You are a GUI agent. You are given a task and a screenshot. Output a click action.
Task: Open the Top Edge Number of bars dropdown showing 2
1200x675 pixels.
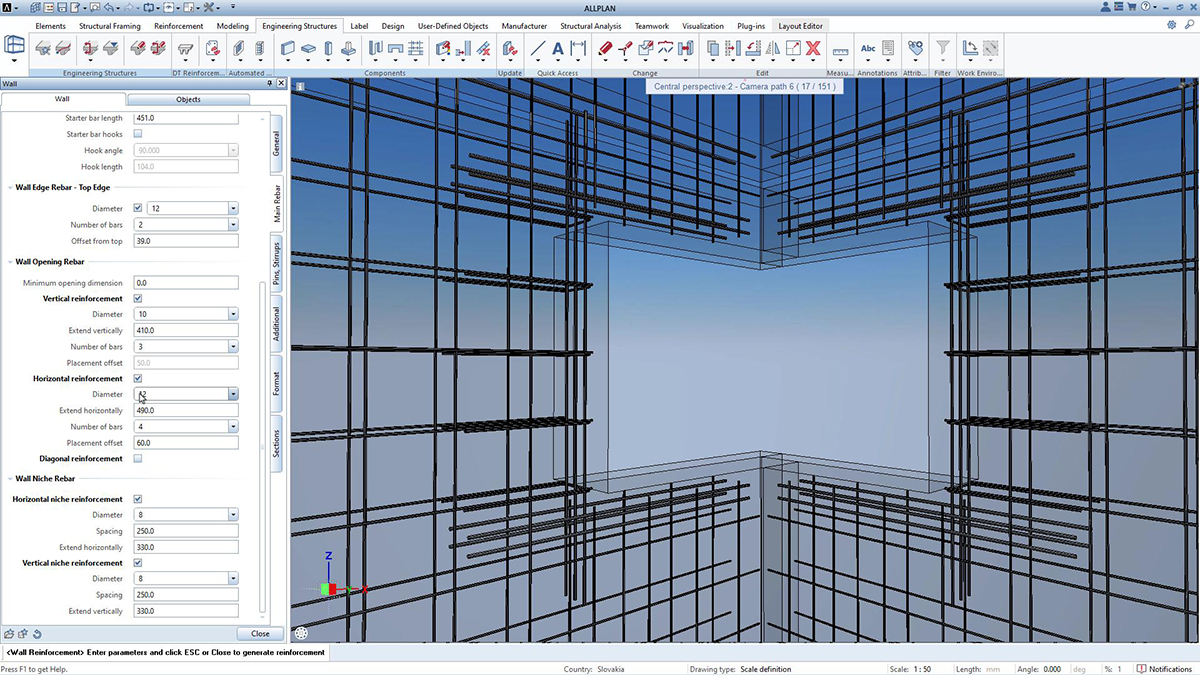(x=233, y=225)
